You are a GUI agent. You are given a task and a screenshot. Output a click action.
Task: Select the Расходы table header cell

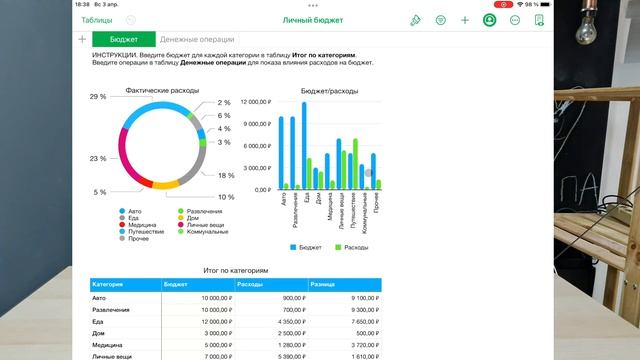[x=271, y=284]
